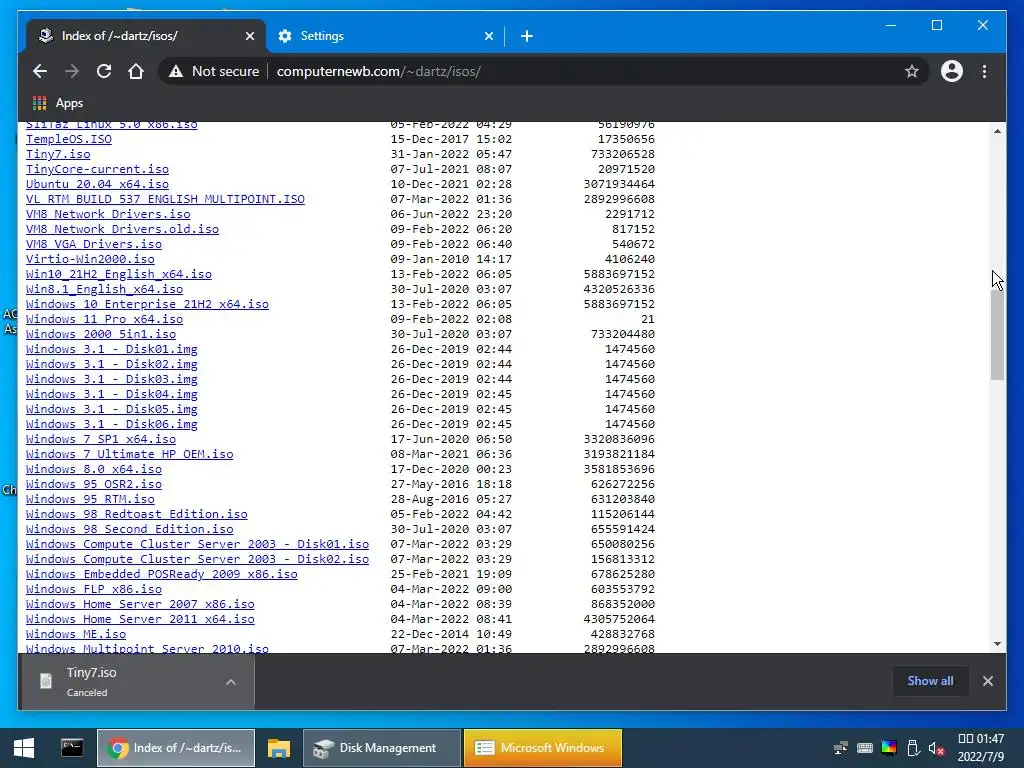The width and height of the screenshot is (1024, 768).
Task: Open Chrome's three-dot menu
Action: (x=984, y=71)
